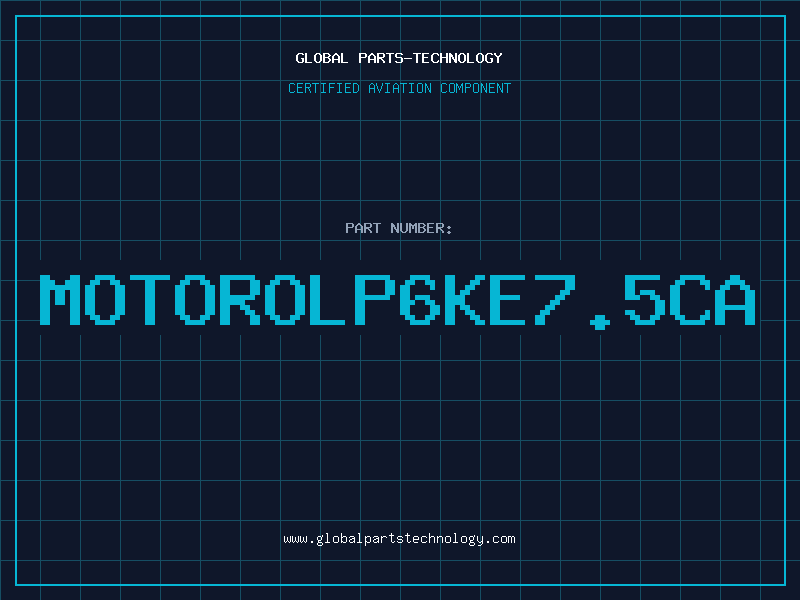
Task: Click the word 'AVIATION' in the subtitle
Action: pyautogui.click(x=399, y=88)
